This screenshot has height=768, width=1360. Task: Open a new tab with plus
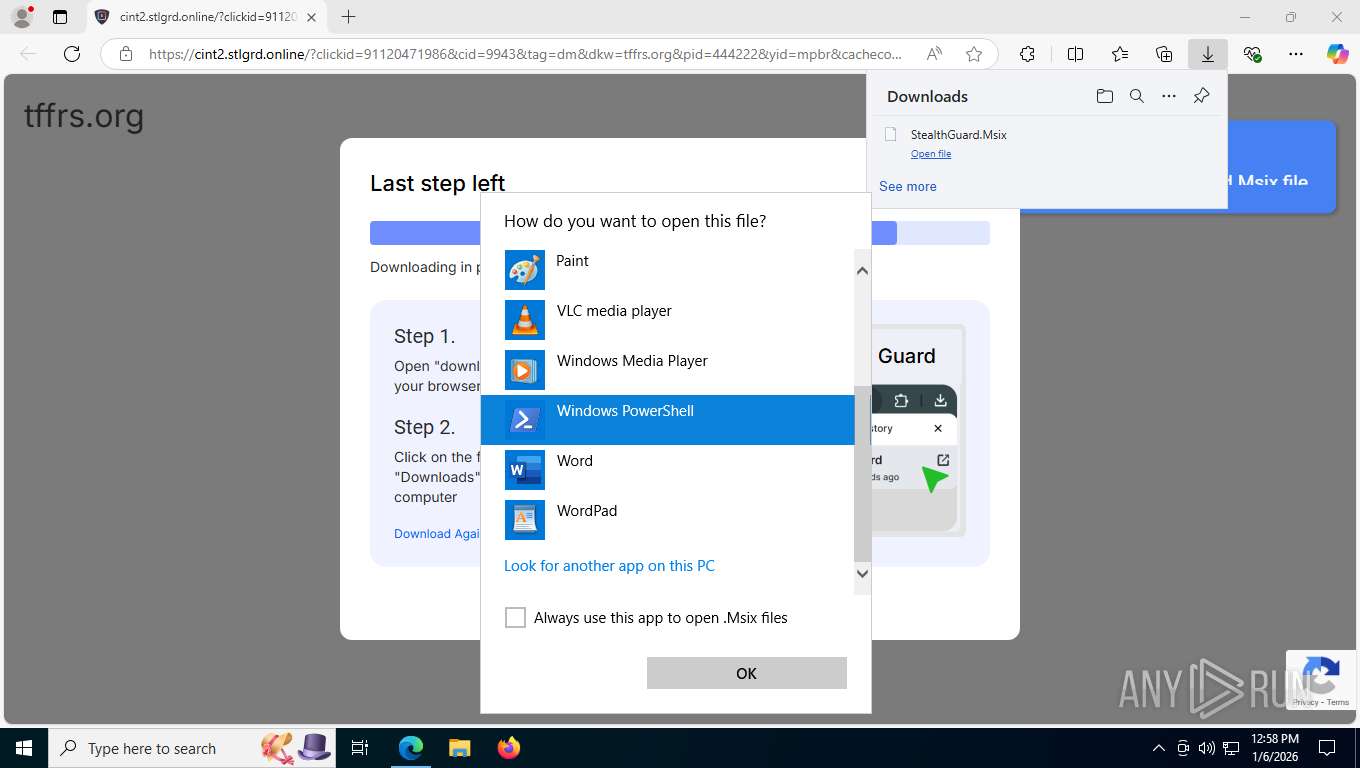tap(348, 17)
